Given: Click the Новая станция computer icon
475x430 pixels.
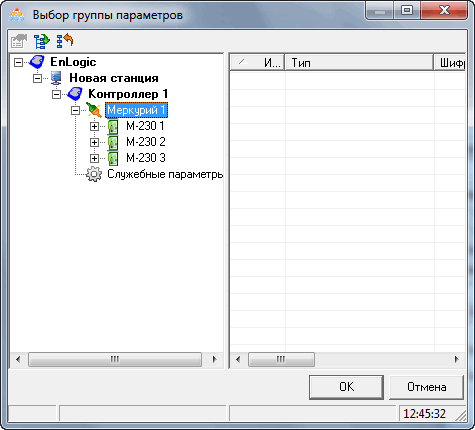Looking at the screenshot, I should tap(56, 78).
